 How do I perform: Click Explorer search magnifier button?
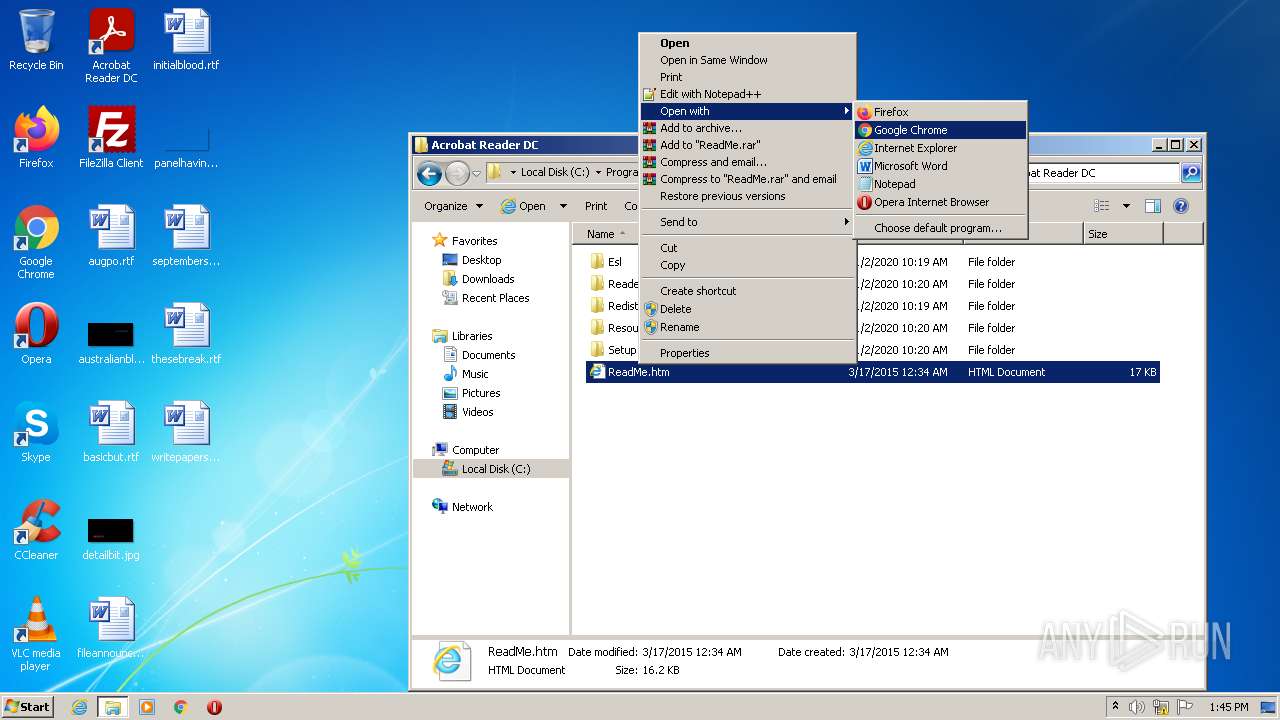pyautogui.click(x=1191, y=173)
